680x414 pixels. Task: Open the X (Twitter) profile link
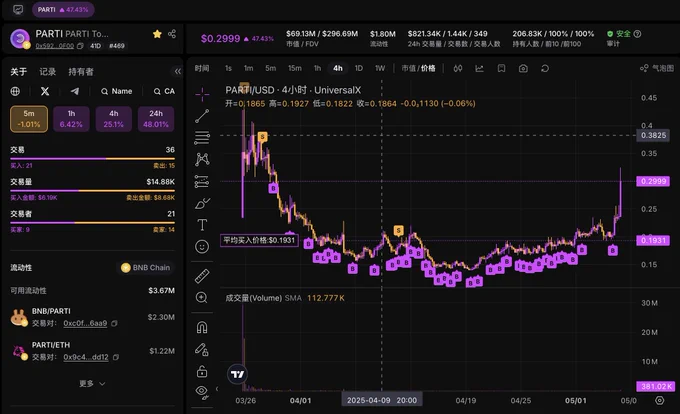click(x=45, y=91)
